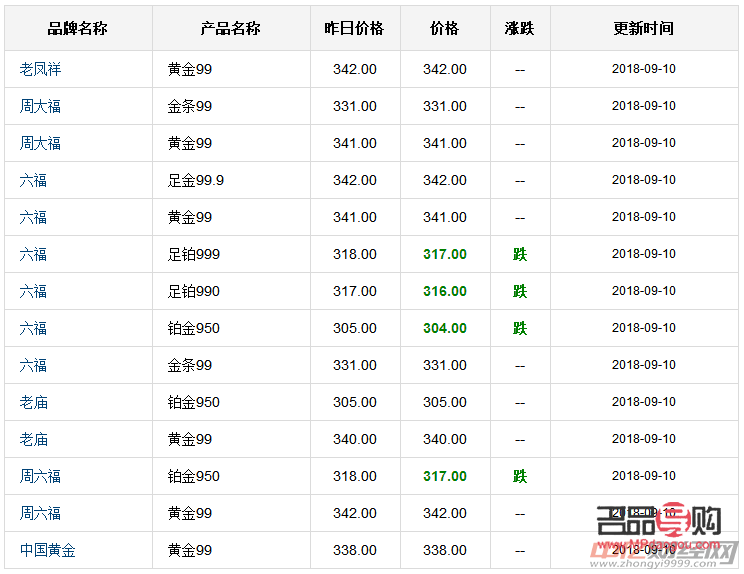Screen dimensions: 744x574
Task: Open 周大福 link in the 金条99 row
Action: (40, 106)
